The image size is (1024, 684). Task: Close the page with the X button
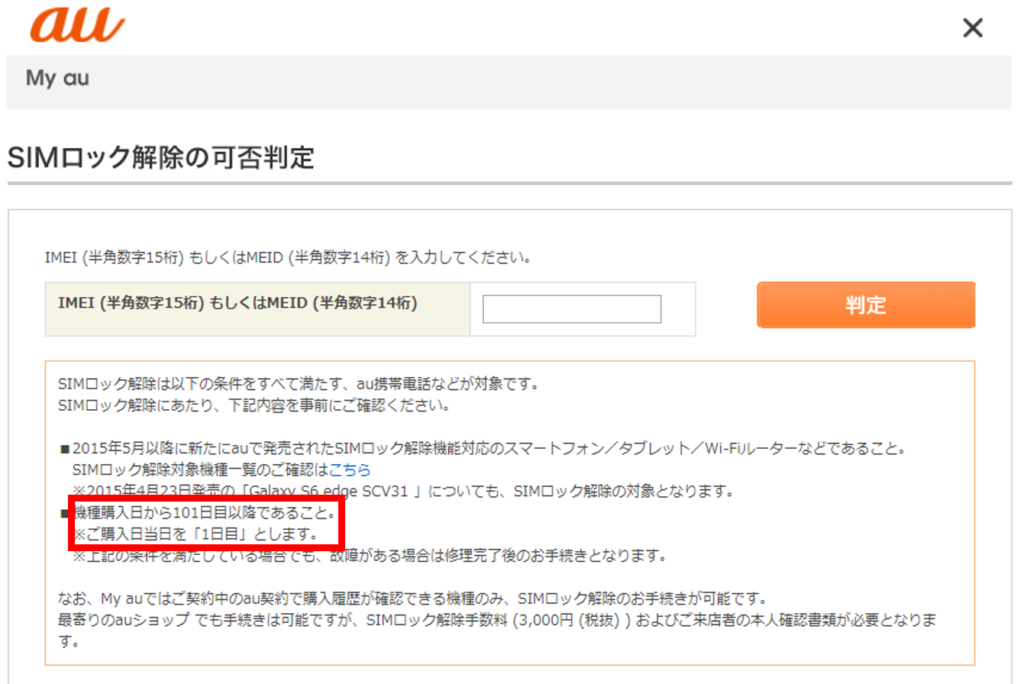pyautogui.click(x=972, y=28)
